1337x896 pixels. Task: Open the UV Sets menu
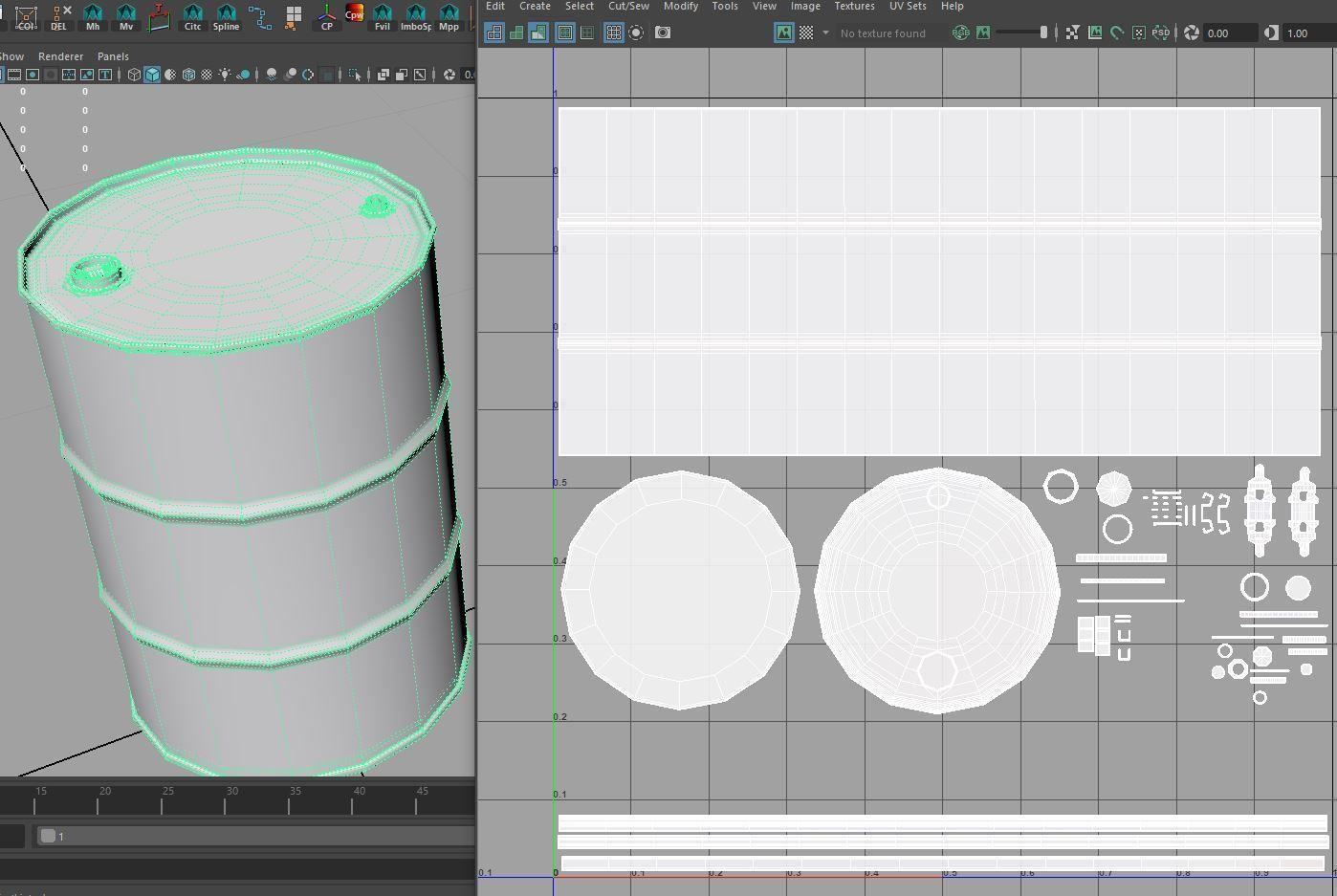click(908, 7)
